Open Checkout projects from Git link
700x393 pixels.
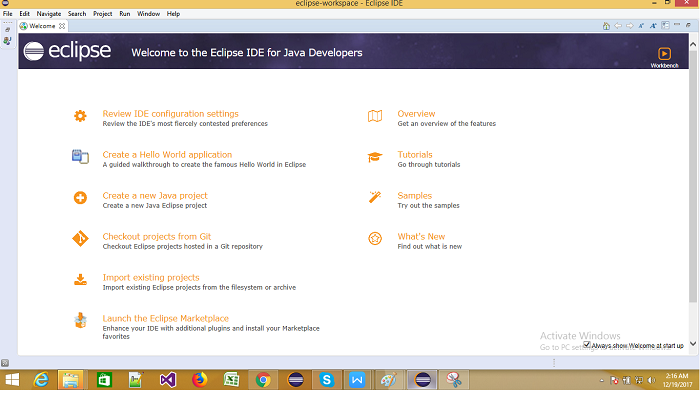(157, 237)
